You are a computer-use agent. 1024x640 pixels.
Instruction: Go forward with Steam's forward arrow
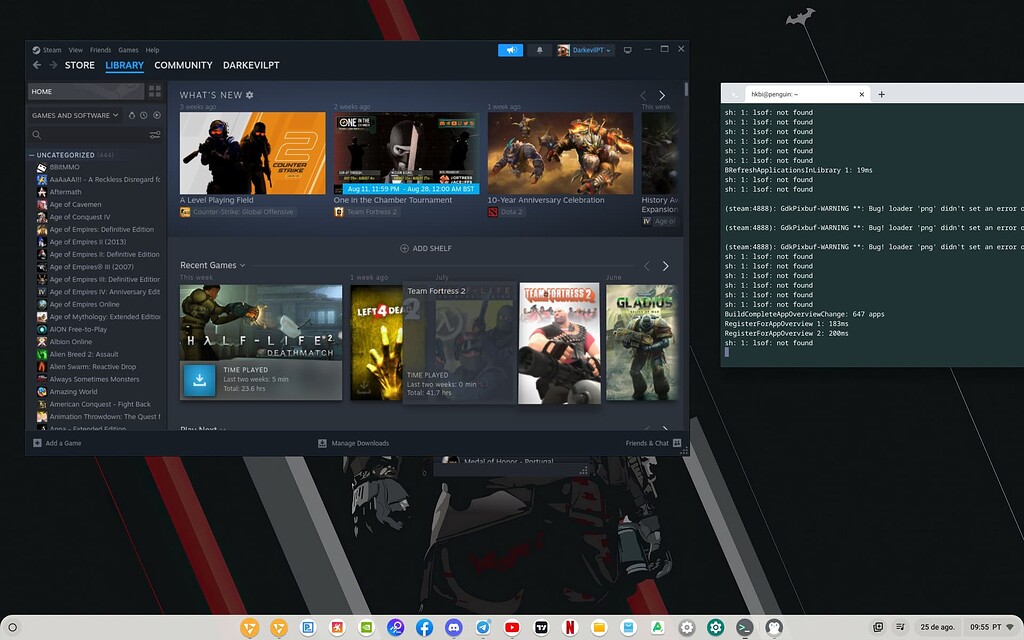[53, 65]
